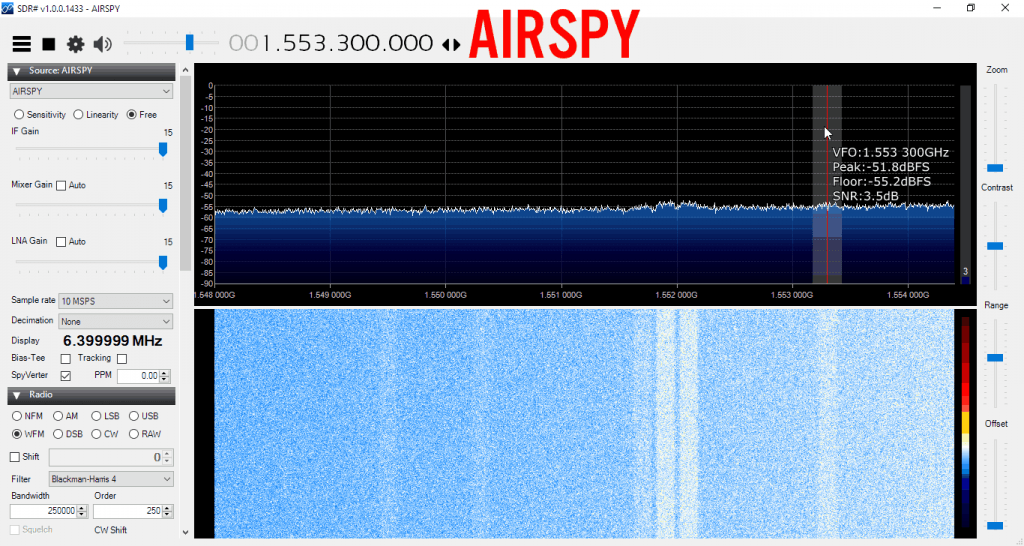Enable Mixer Gain Auto checkbox
This screenshot has width=1024, height=546.
[61, 186]
